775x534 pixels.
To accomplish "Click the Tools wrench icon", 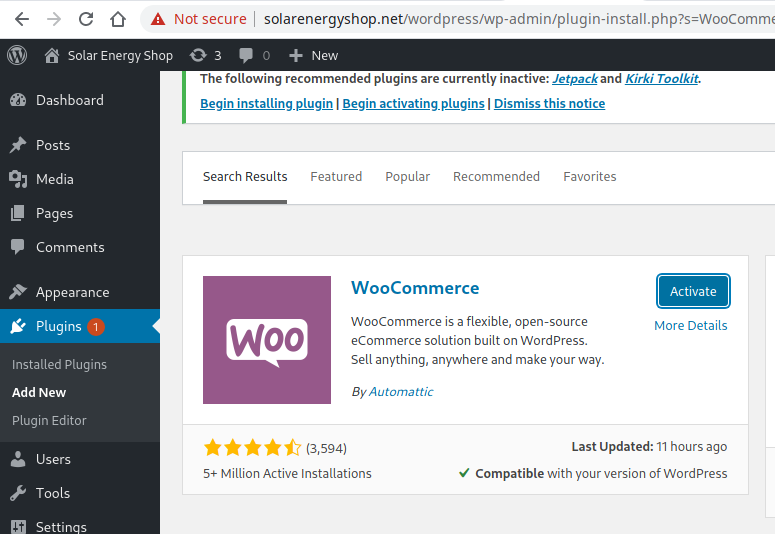I will 18,493.
